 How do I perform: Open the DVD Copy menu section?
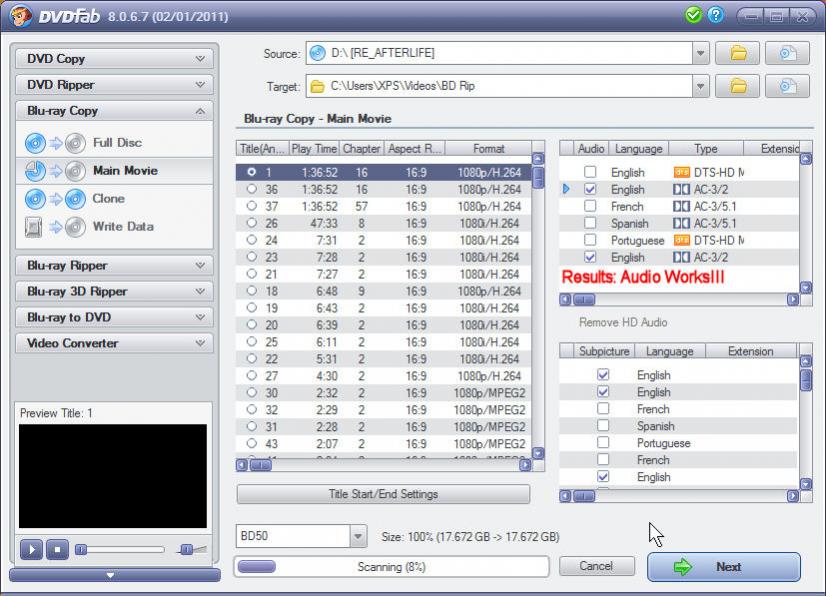tap(114, 59)
